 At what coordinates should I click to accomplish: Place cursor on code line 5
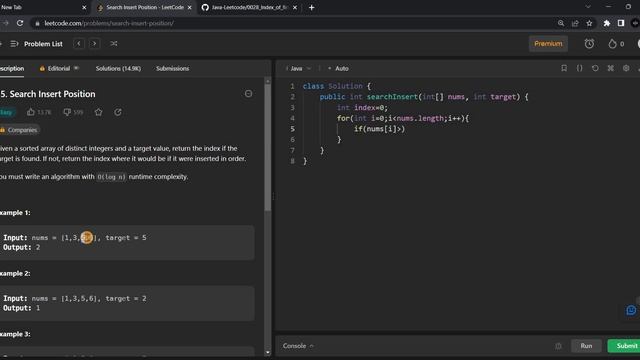click(380, 129)
